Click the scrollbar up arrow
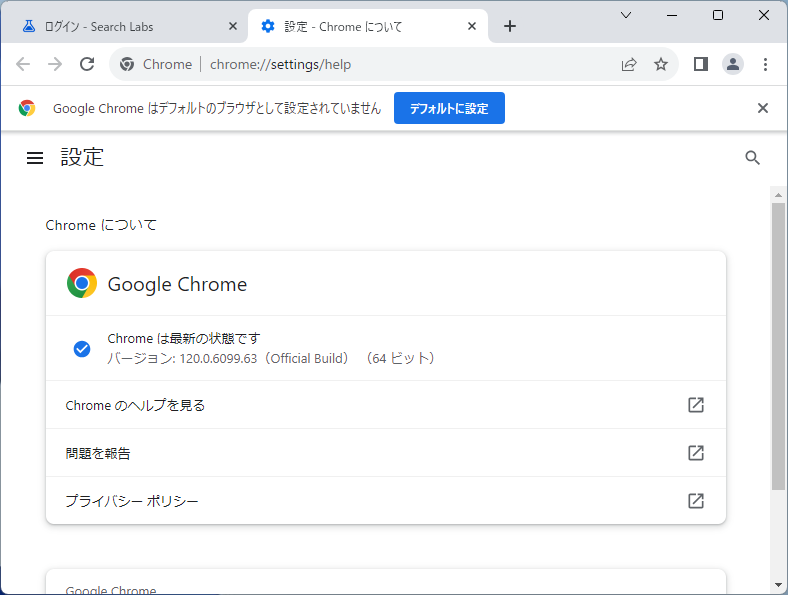 pyautogui.click(x=778, y=195)
